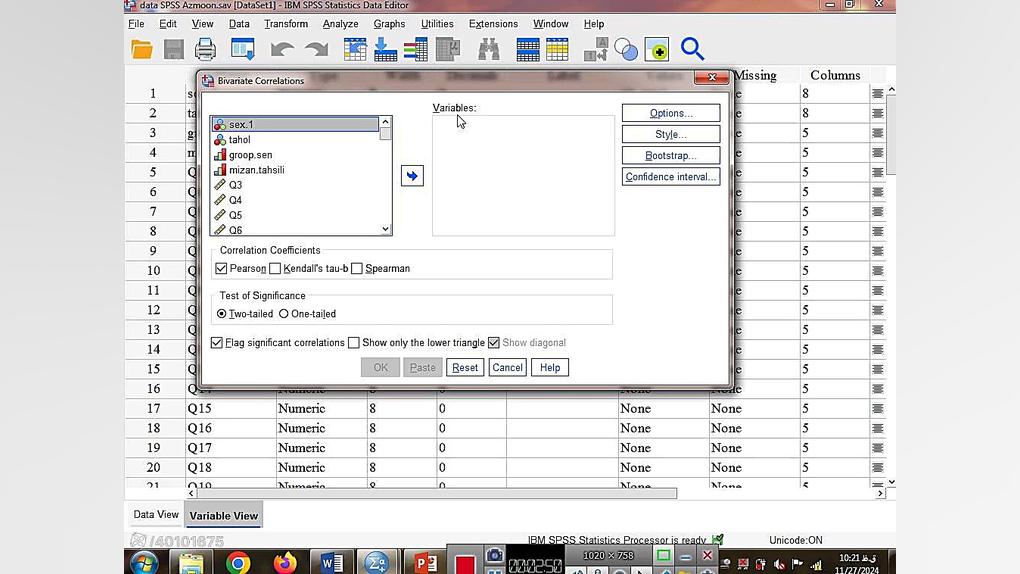
Task: Click the Go to case icon
Action: coord(355,49)
